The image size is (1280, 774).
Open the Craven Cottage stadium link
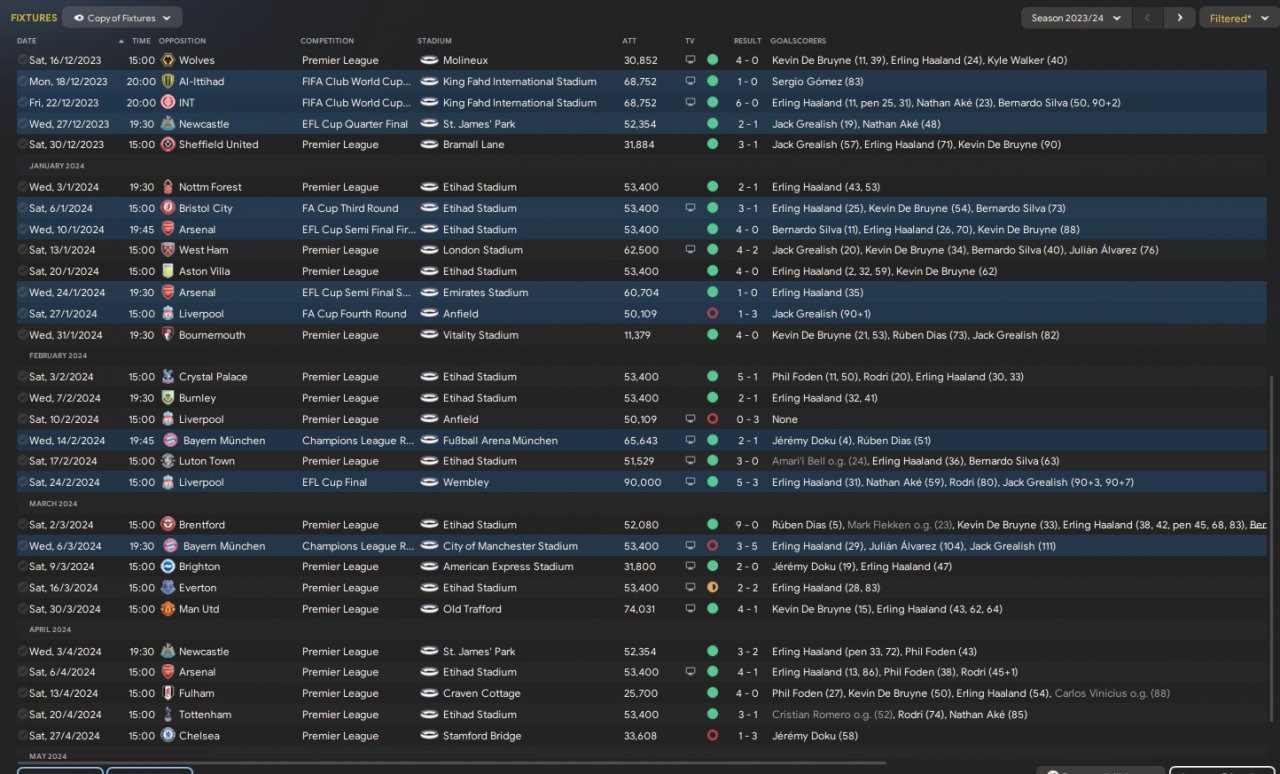482,693
